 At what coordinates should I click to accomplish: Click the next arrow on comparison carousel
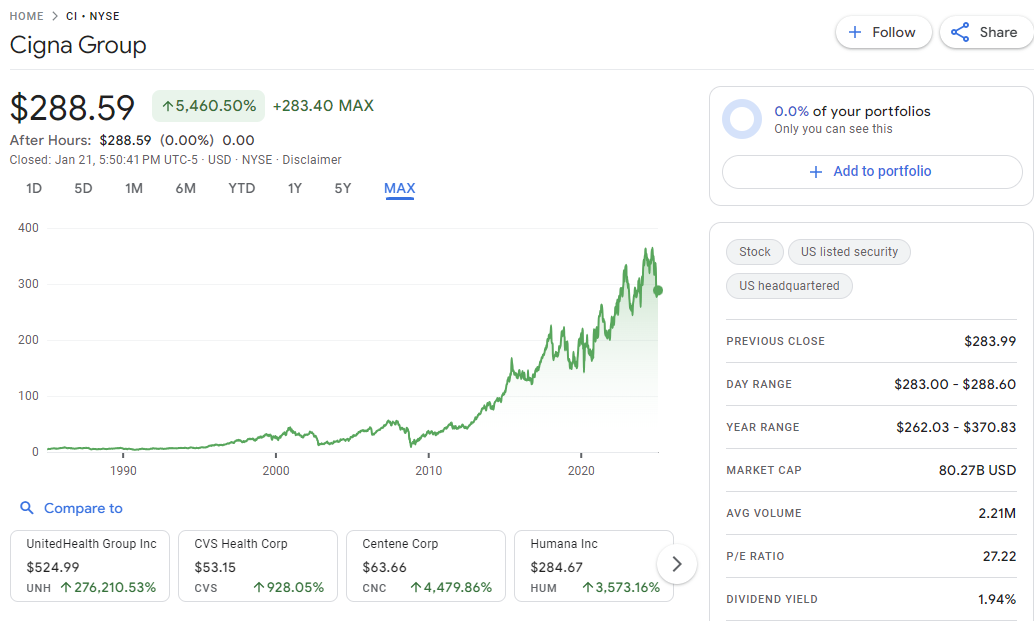677,564
